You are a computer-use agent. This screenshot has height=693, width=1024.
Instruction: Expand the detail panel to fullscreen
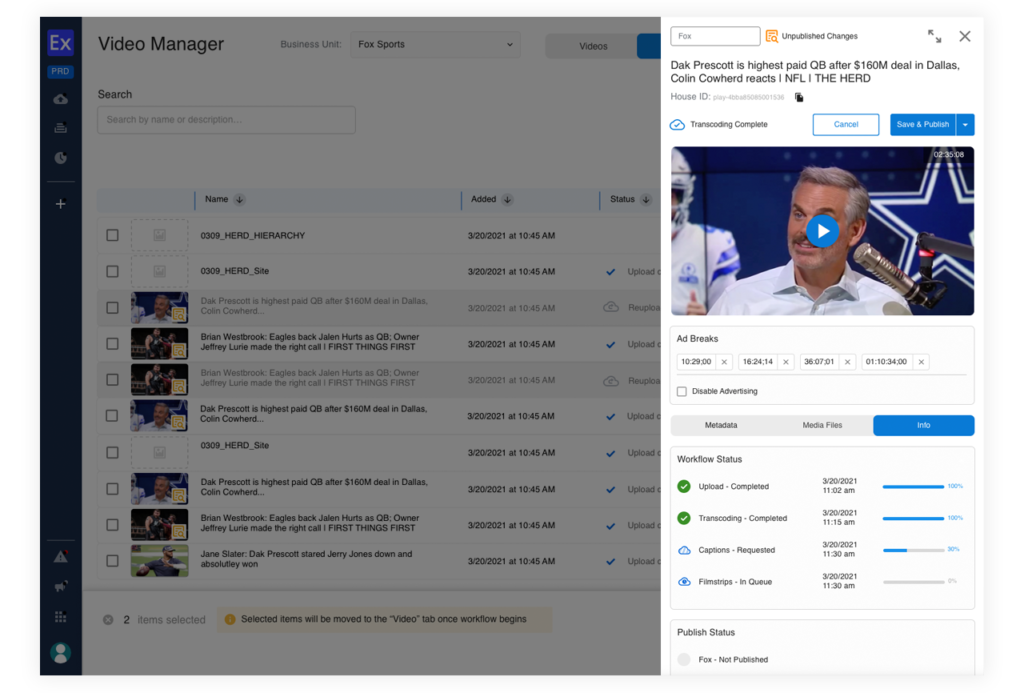(x=934, y=36)
